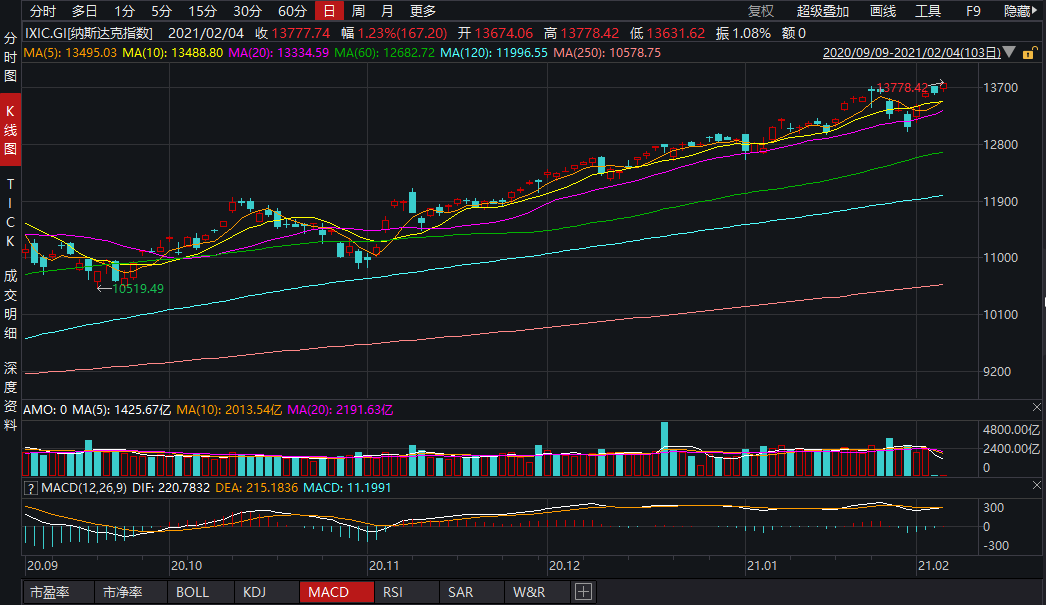Open the date range dropdown triangle
This screenshot has width=1046, height=605.
[1009, 52]
